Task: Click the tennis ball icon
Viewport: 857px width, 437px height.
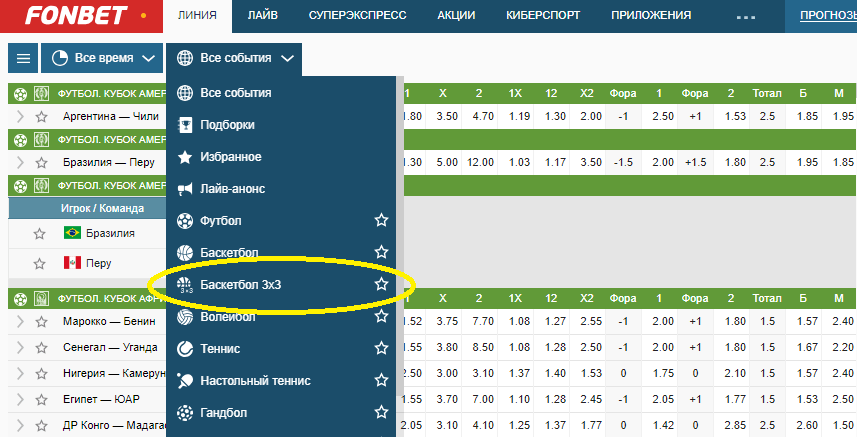Action: pos(185,349)
